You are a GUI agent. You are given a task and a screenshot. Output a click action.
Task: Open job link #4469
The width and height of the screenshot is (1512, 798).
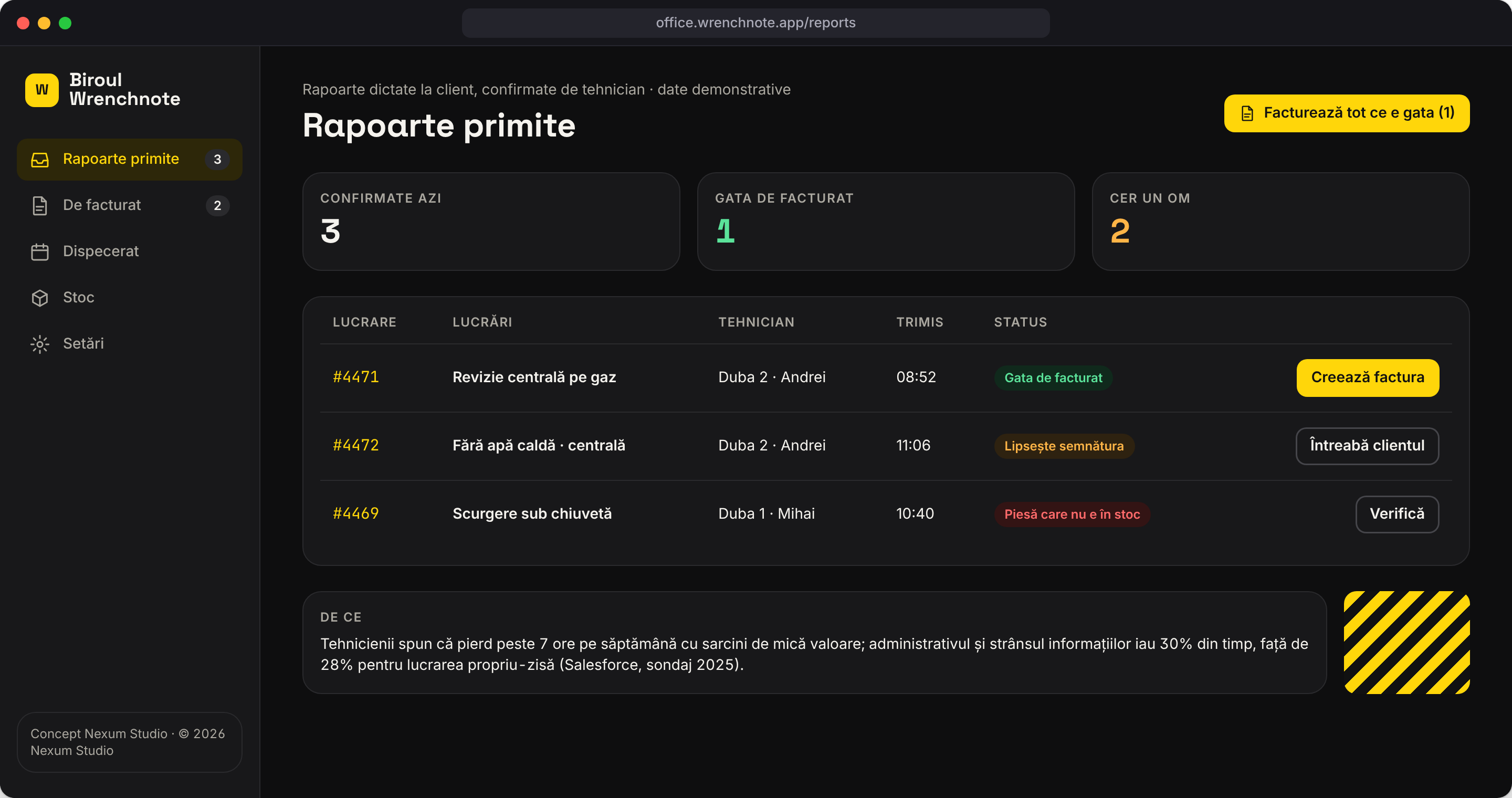[356, 514]
